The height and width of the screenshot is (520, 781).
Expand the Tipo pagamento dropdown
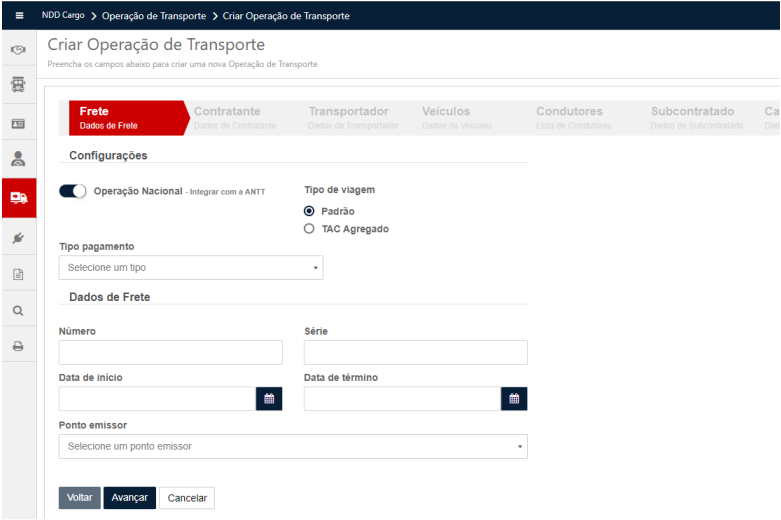point(190,268)
